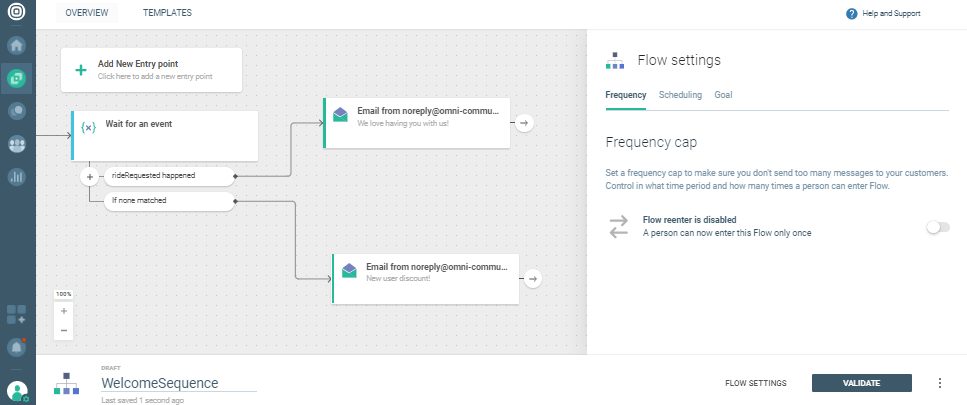Click arrow after 'New user discount' email

(x=534, y=279)
